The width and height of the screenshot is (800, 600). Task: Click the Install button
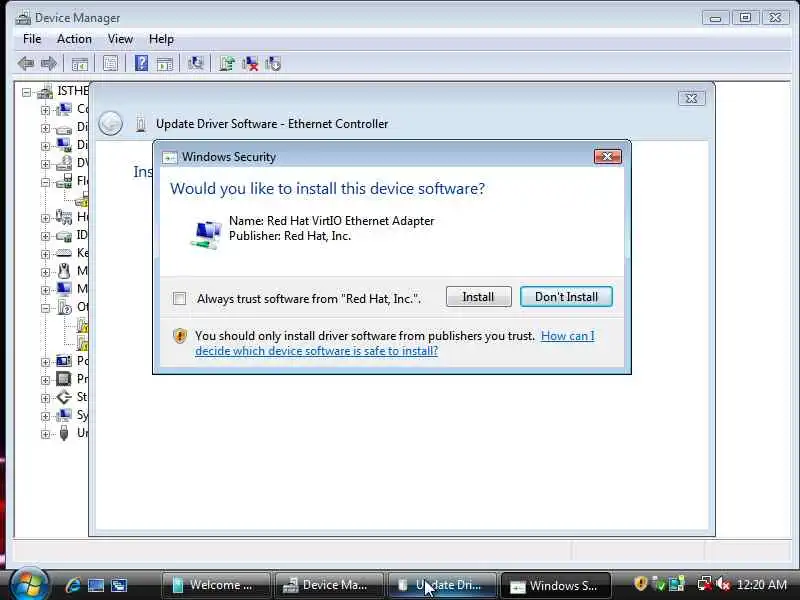(479, 297)
